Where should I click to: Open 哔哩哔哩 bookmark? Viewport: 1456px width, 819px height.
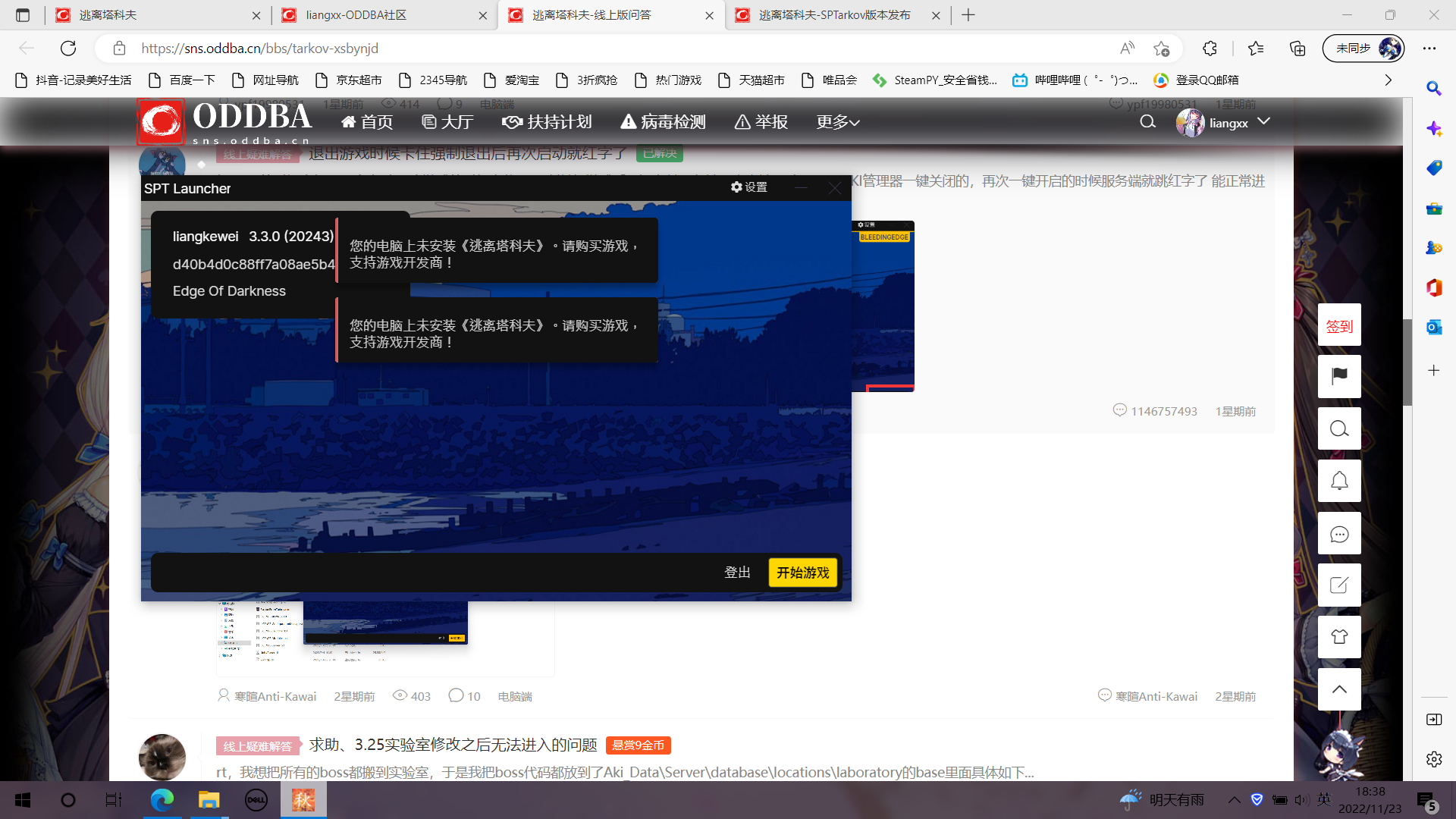pyautogui.click(x=1075, y=80)
